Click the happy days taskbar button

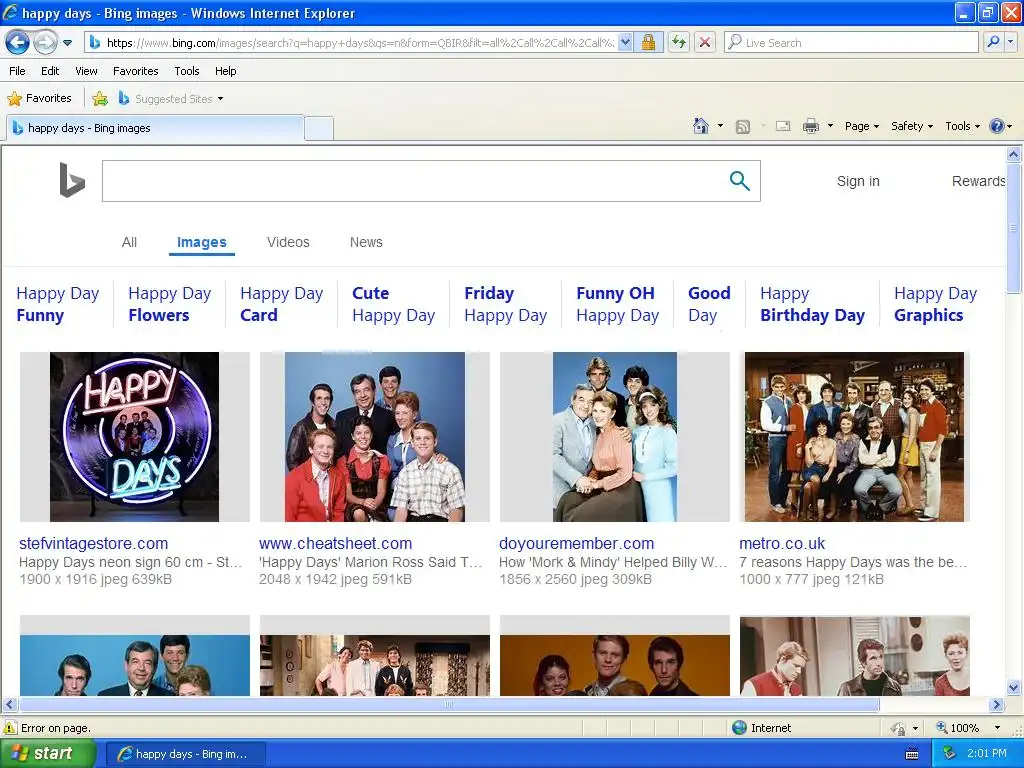tap(185, 754)
